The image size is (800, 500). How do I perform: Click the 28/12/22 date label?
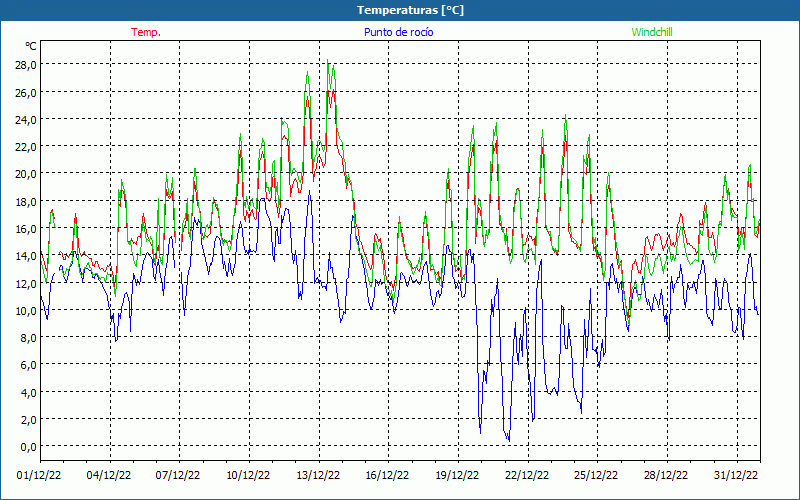pos(666,475)
